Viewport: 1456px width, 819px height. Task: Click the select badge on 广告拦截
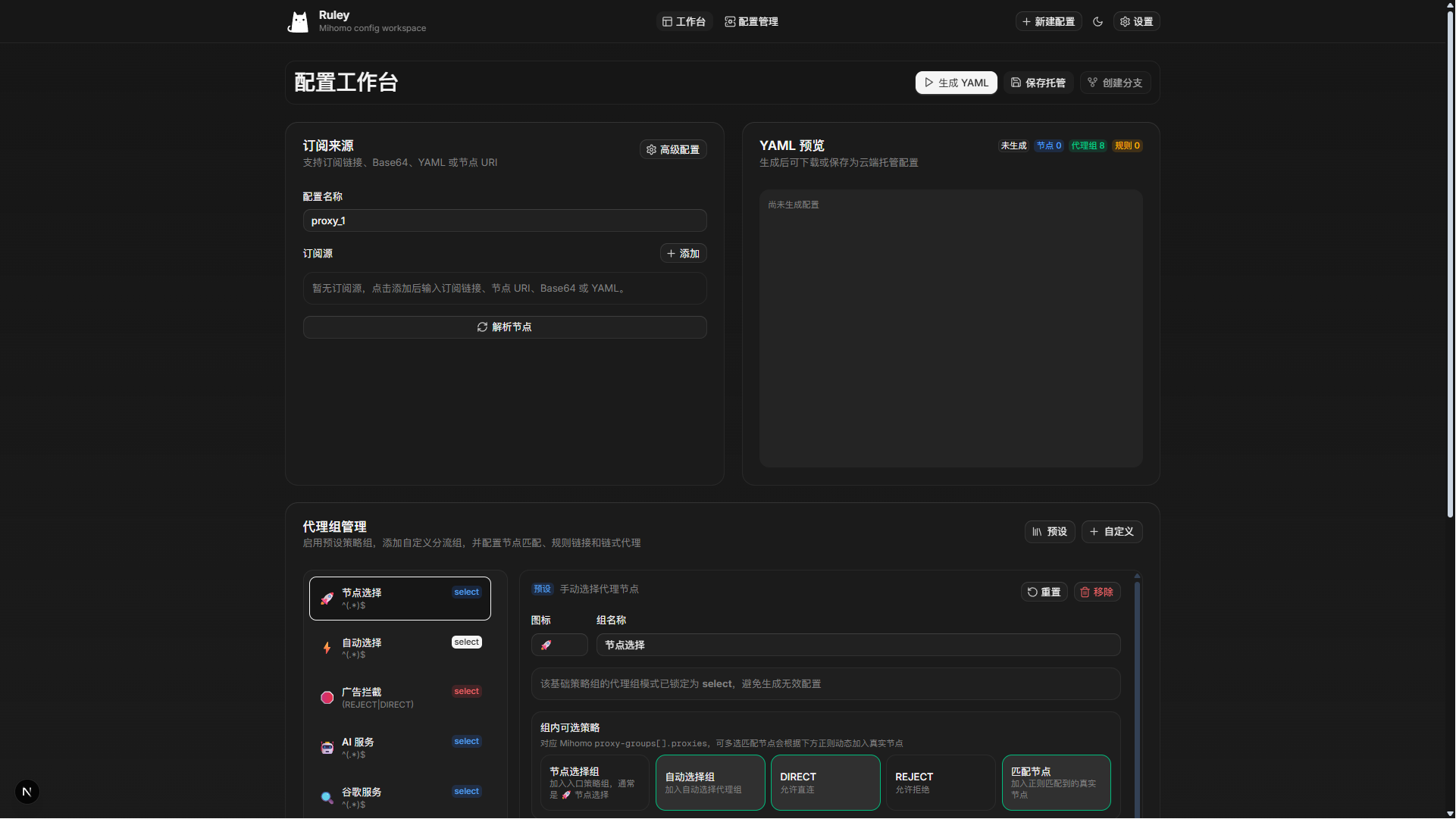click(x=467, y=692)
